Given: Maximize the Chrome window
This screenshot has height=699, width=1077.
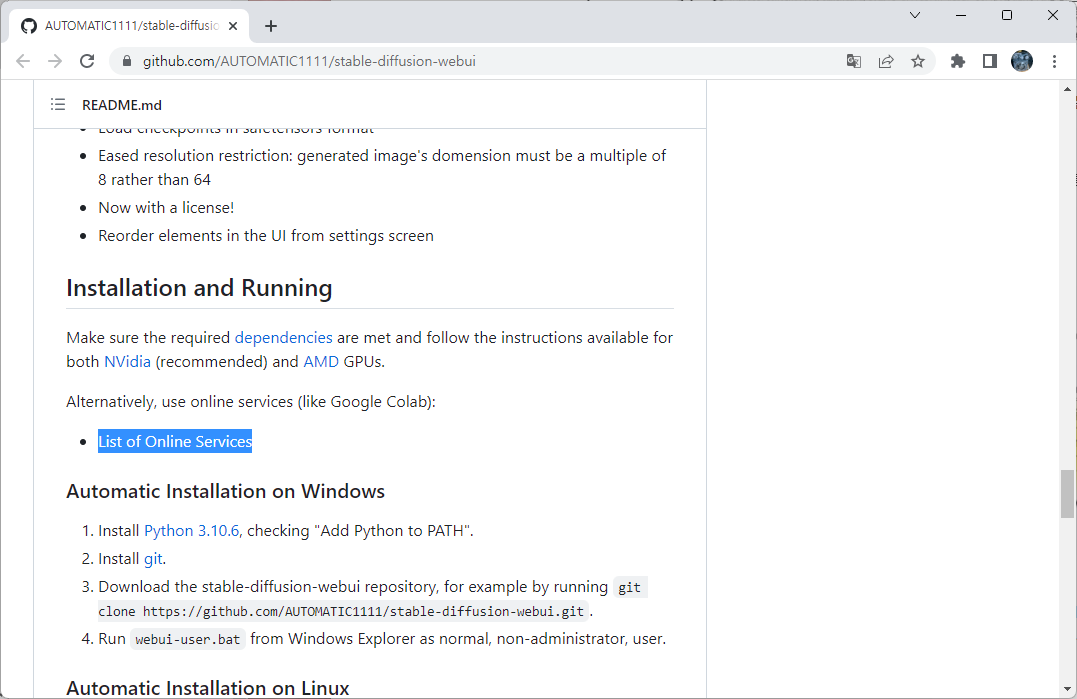Looking at the screenshot, I should 1007,15.
